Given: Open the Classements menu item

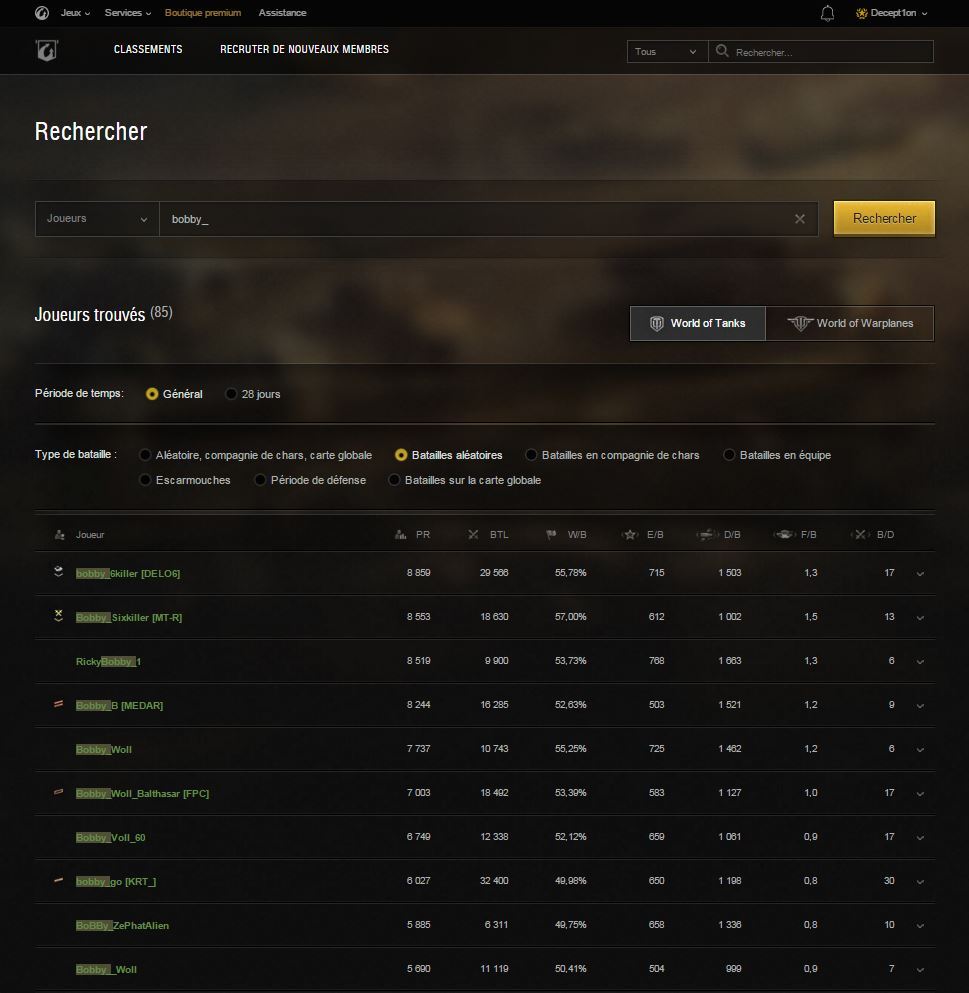Looking at the screenshot, I should pyautogui.click(x=148, y=50).
